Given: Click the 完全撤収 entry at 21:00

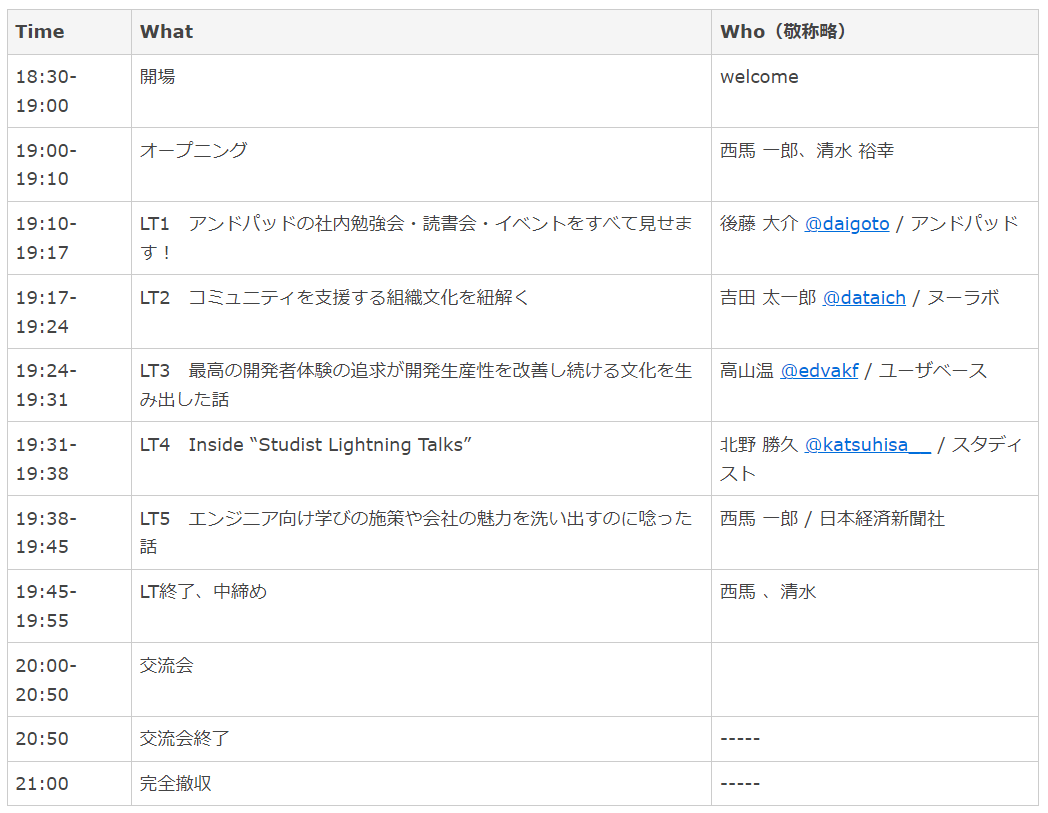Looking at the screenshot, I should pyautogui.click(x=176, y=783).
